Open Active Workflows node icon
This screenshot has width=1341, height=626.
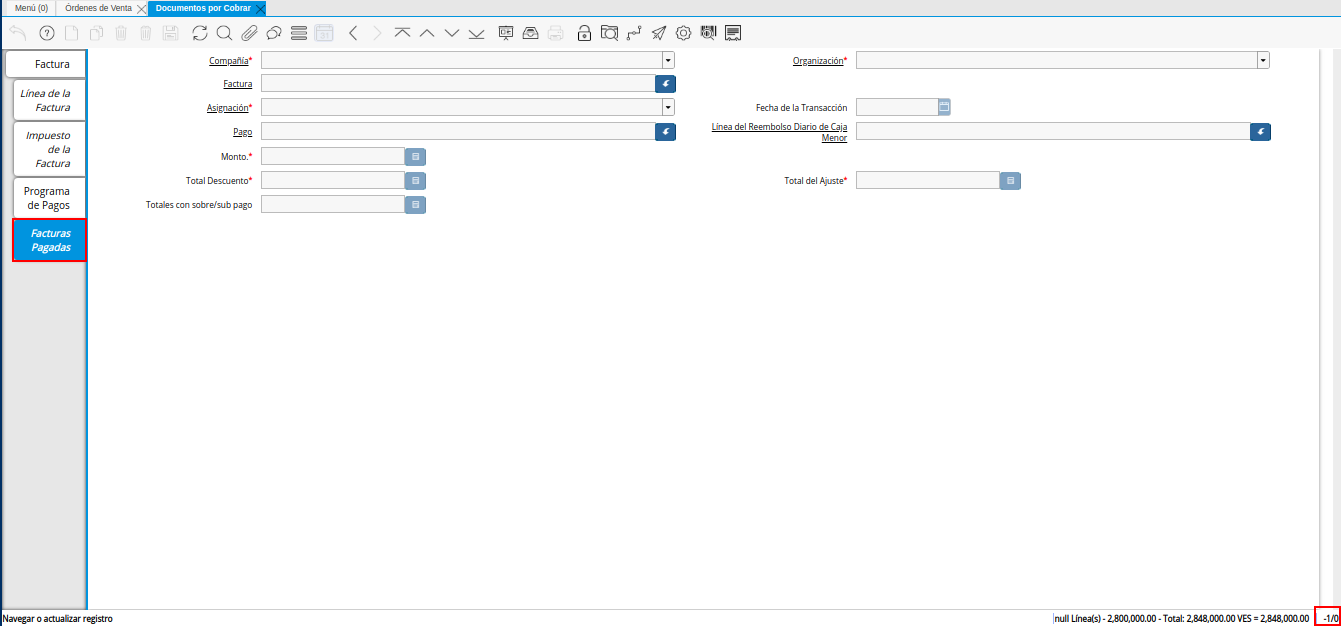[x=634, y=33]
